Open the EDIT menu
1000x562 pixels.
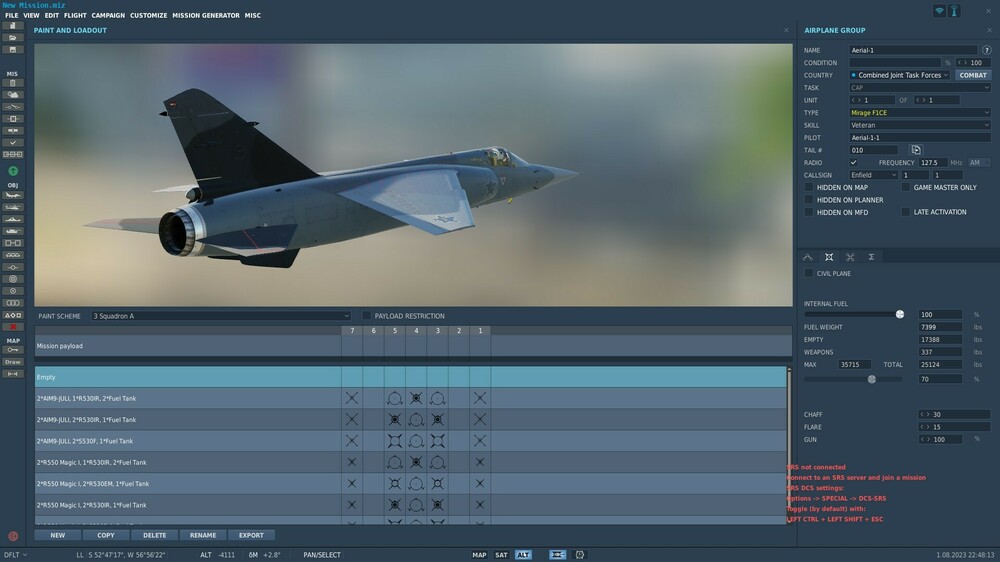[52, 15]
